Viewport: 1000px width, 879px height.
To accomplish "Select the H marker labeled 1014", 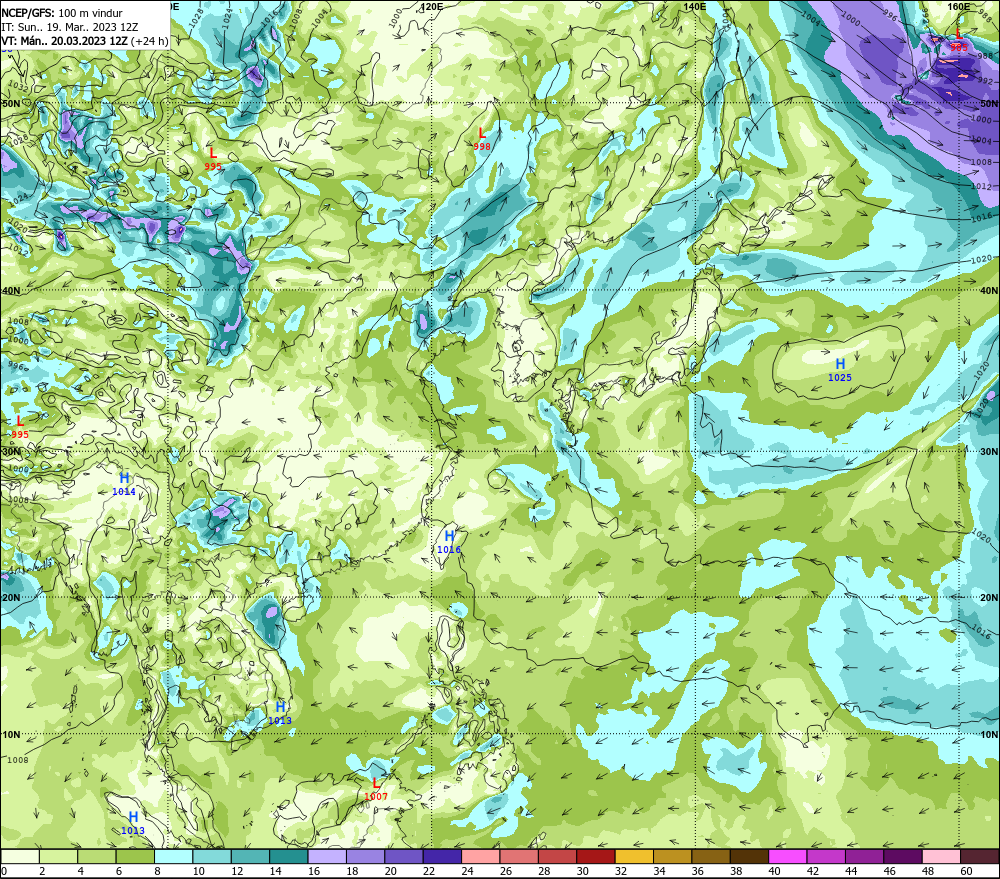I will click(x=124, y=478).
